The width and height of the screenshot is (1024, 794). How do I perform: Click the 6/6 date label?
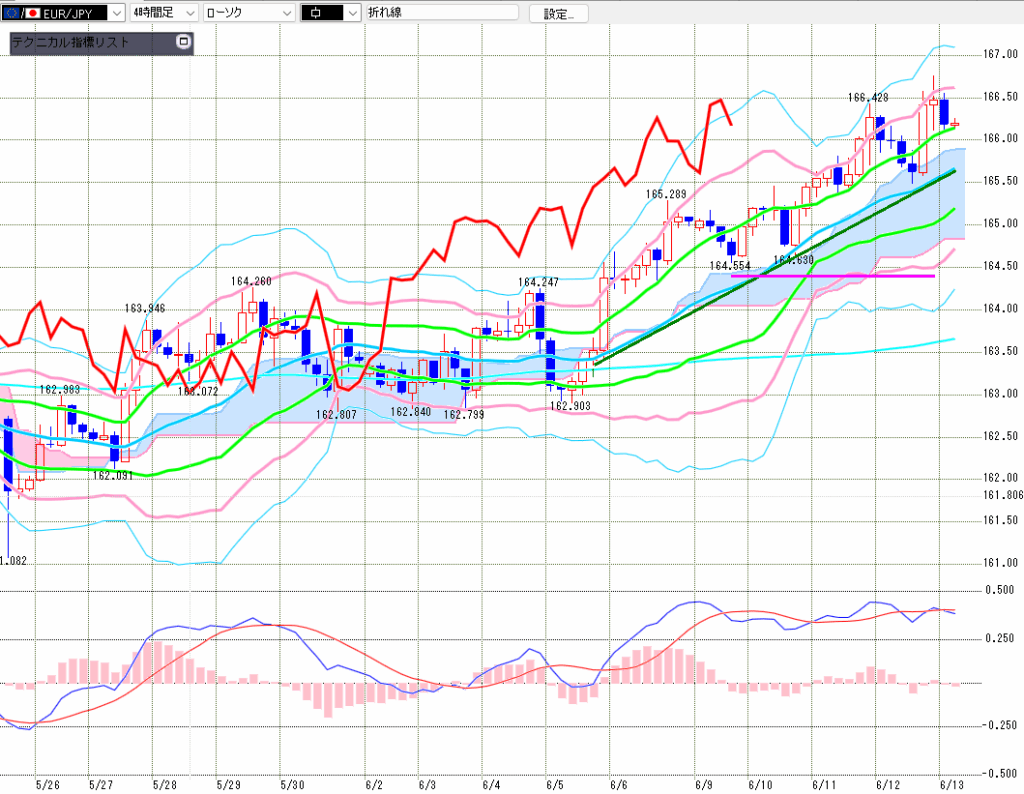tap(618, 784)
